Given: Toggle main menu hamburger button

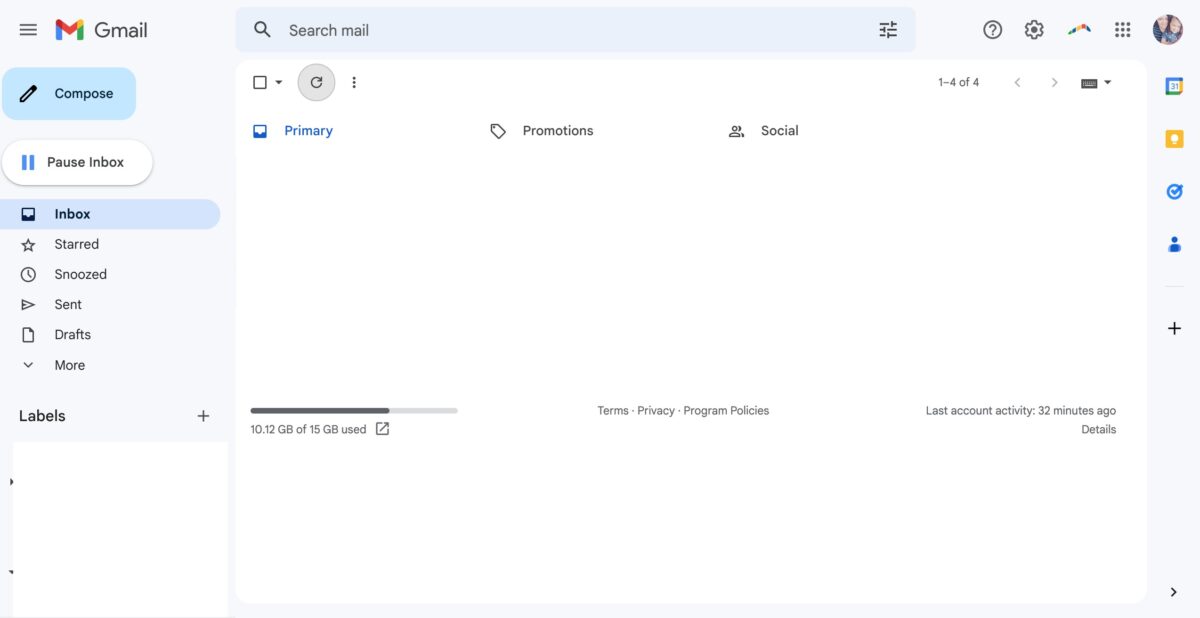Looking at the screenshot, I should pos(28,30).
